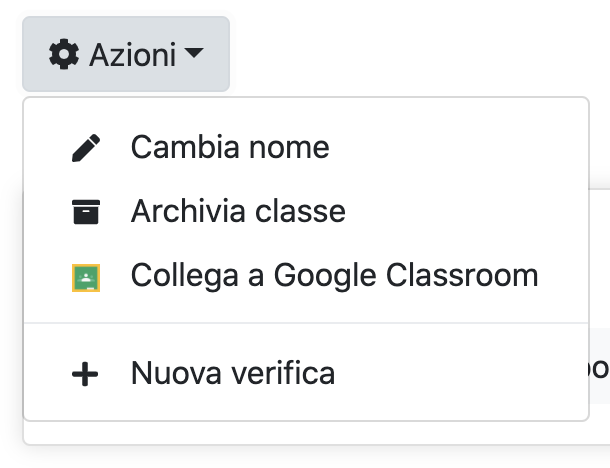The image size is (610, 468).
Task: Click the Azioni label text
Action: [x=133, y=55]
